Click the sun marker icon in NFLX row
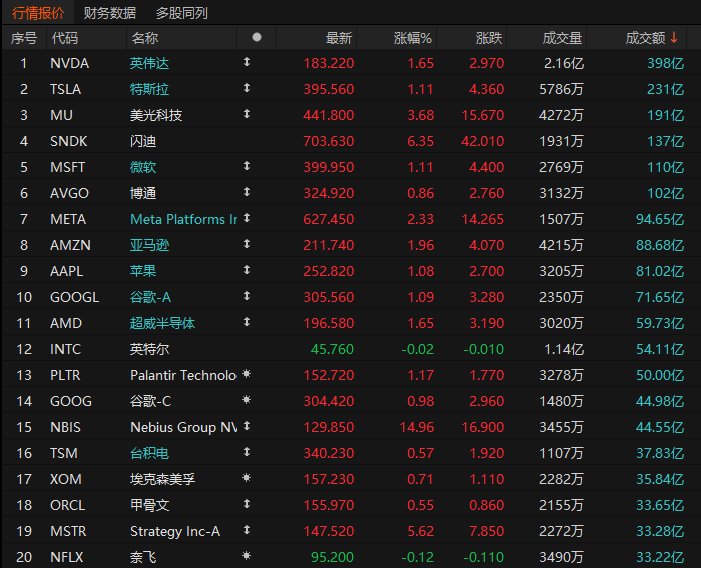The height and width of the screenshot is (568, 701). click(246, 556)
